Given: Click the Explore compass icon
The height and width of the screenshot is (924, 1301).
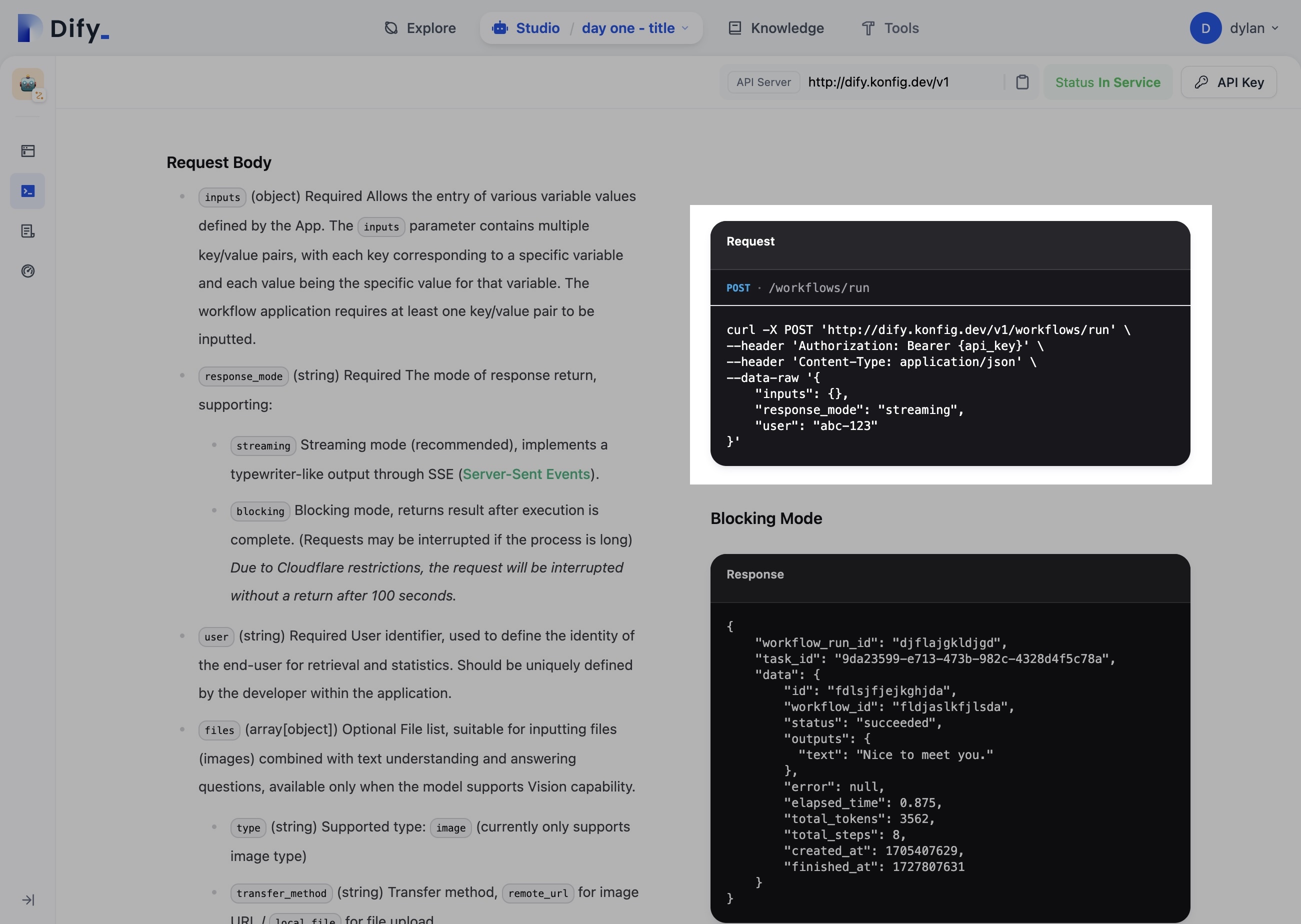Looking at the screenshot, I should [391, 28].
